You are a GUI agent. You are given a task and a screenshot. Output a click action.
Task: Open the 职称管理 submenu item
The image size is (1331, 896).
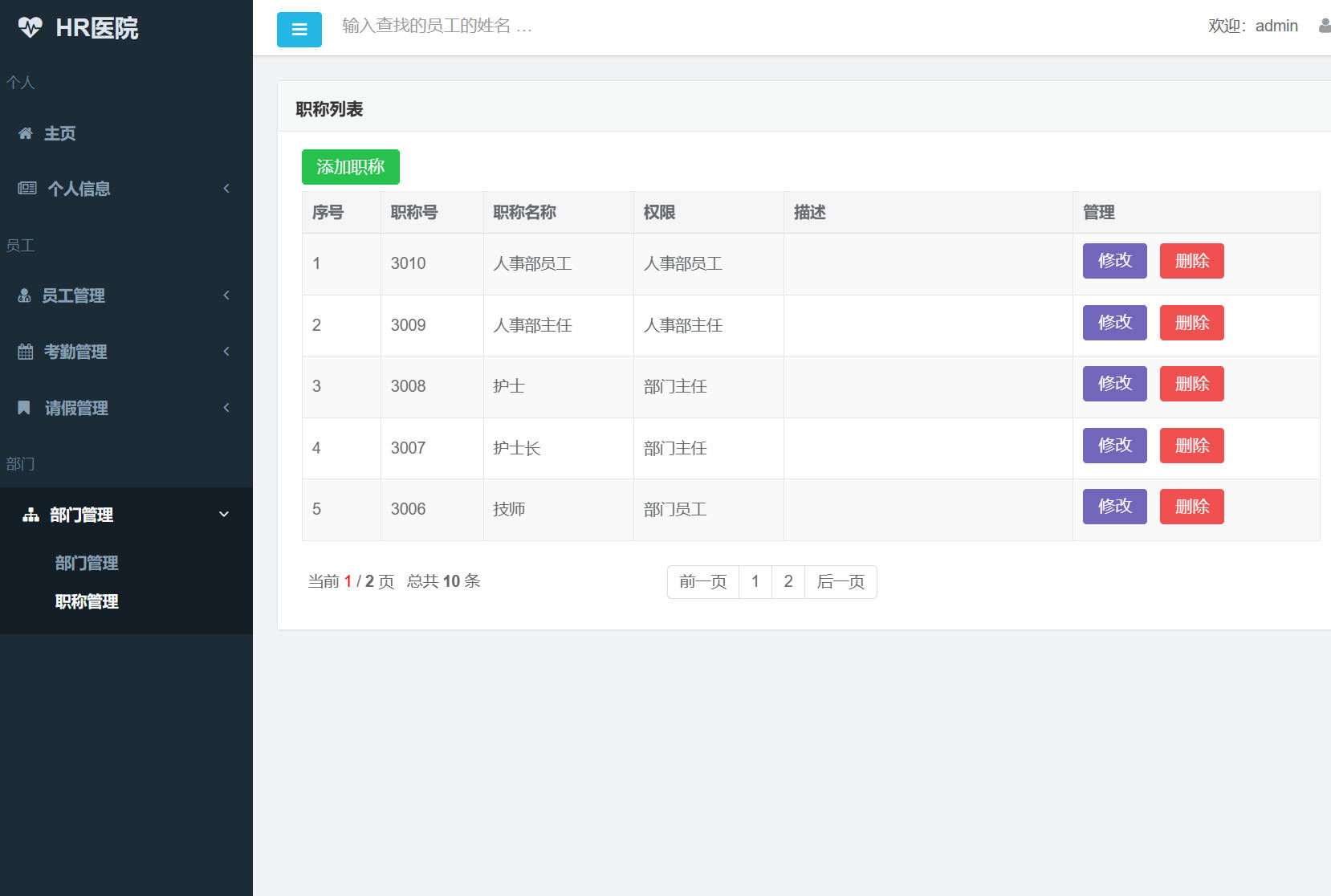pyautogui.click(x=87, y=601)
